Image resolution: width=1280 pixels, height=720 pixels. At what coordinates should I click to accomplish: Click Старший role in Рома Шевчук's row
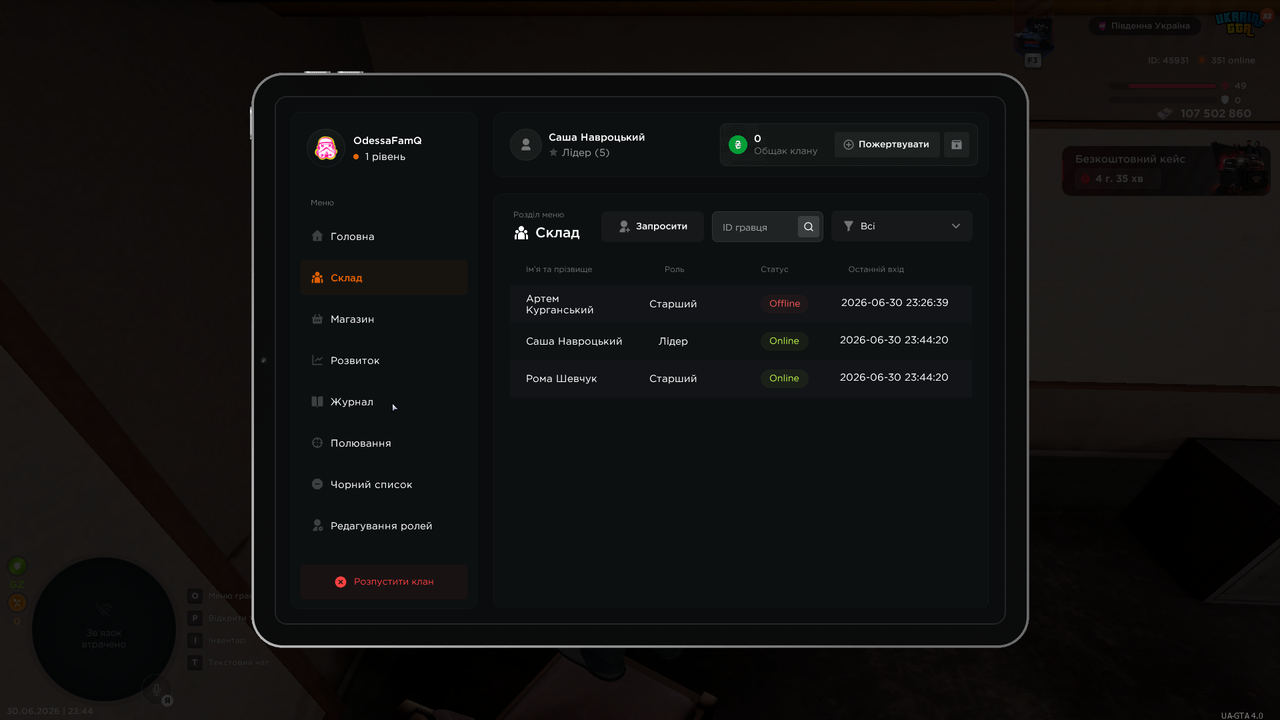click(x=673, y=379)
